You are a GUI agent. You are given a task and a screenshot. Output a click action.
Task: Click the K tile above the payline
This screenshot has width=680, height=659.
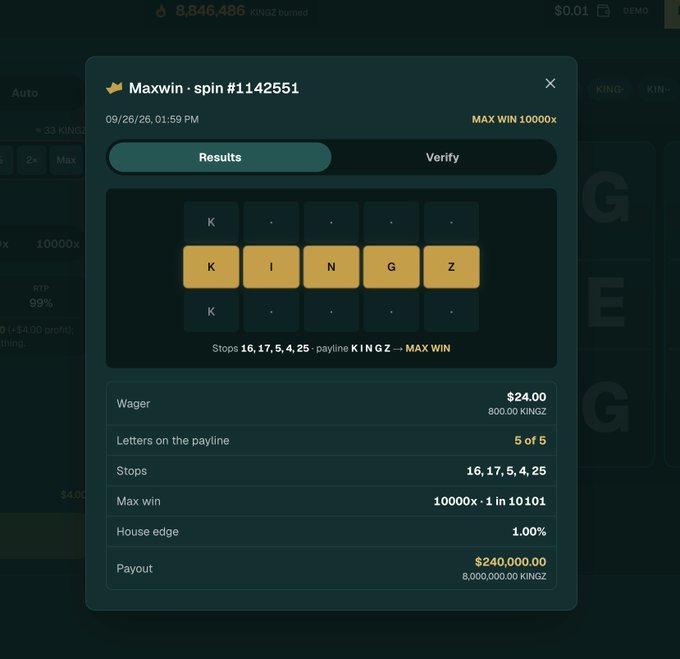pyautogui.click(x=211, y=222)
